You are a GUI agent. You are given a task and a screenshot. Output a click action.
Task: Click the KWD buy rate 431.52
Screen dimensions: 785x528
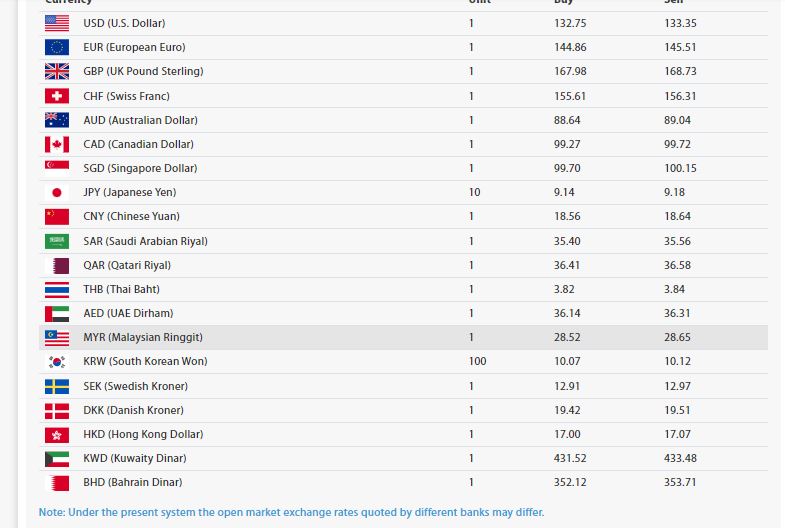[570, 458]
